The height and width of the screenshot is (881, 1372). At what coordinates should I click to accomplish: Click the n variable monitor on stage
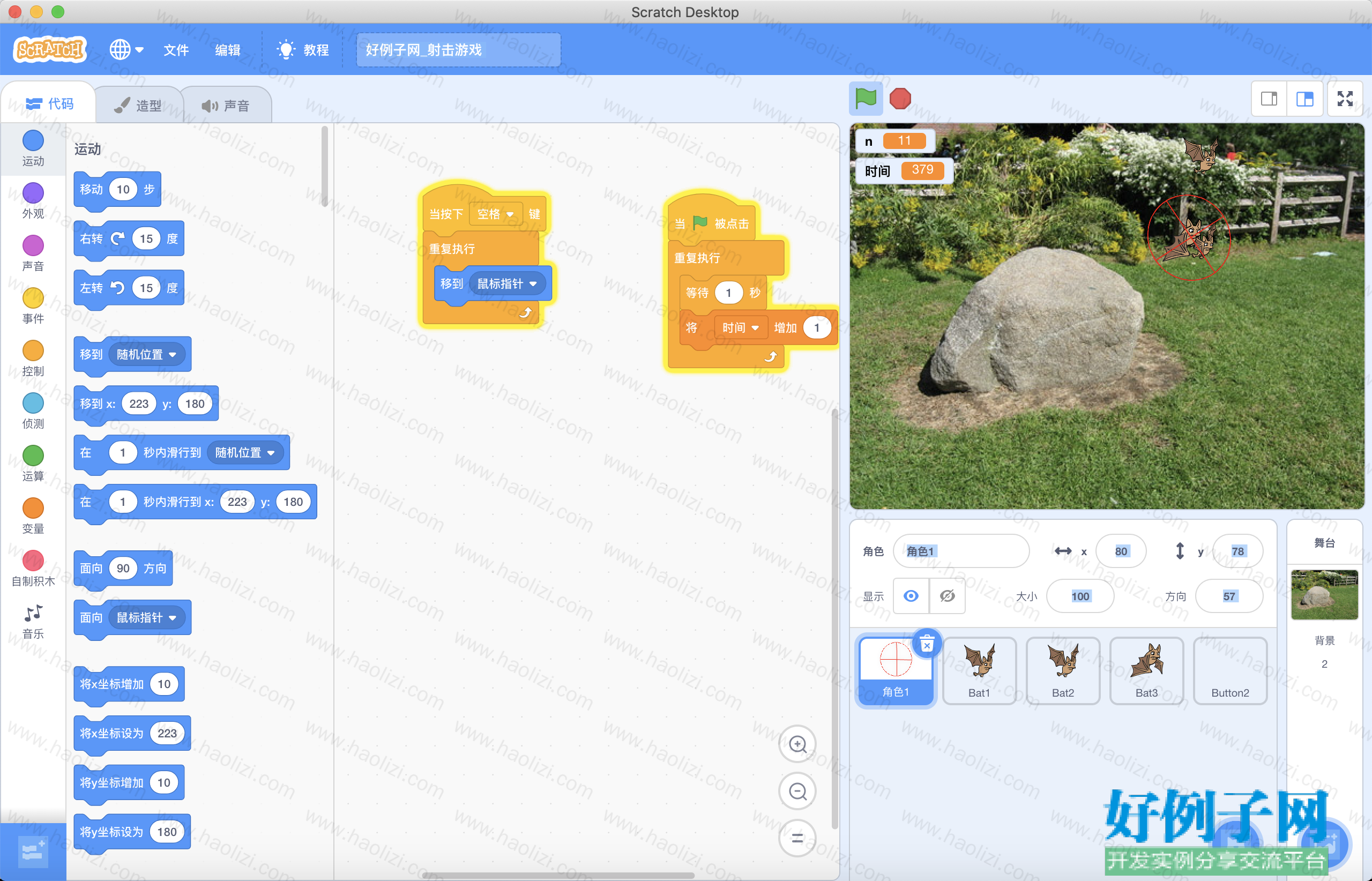tap(896, 141)
